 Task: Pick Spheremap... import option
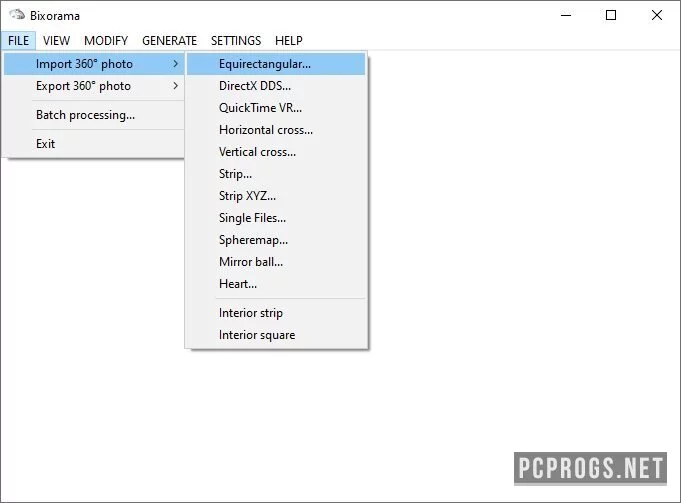click(276, 240)
